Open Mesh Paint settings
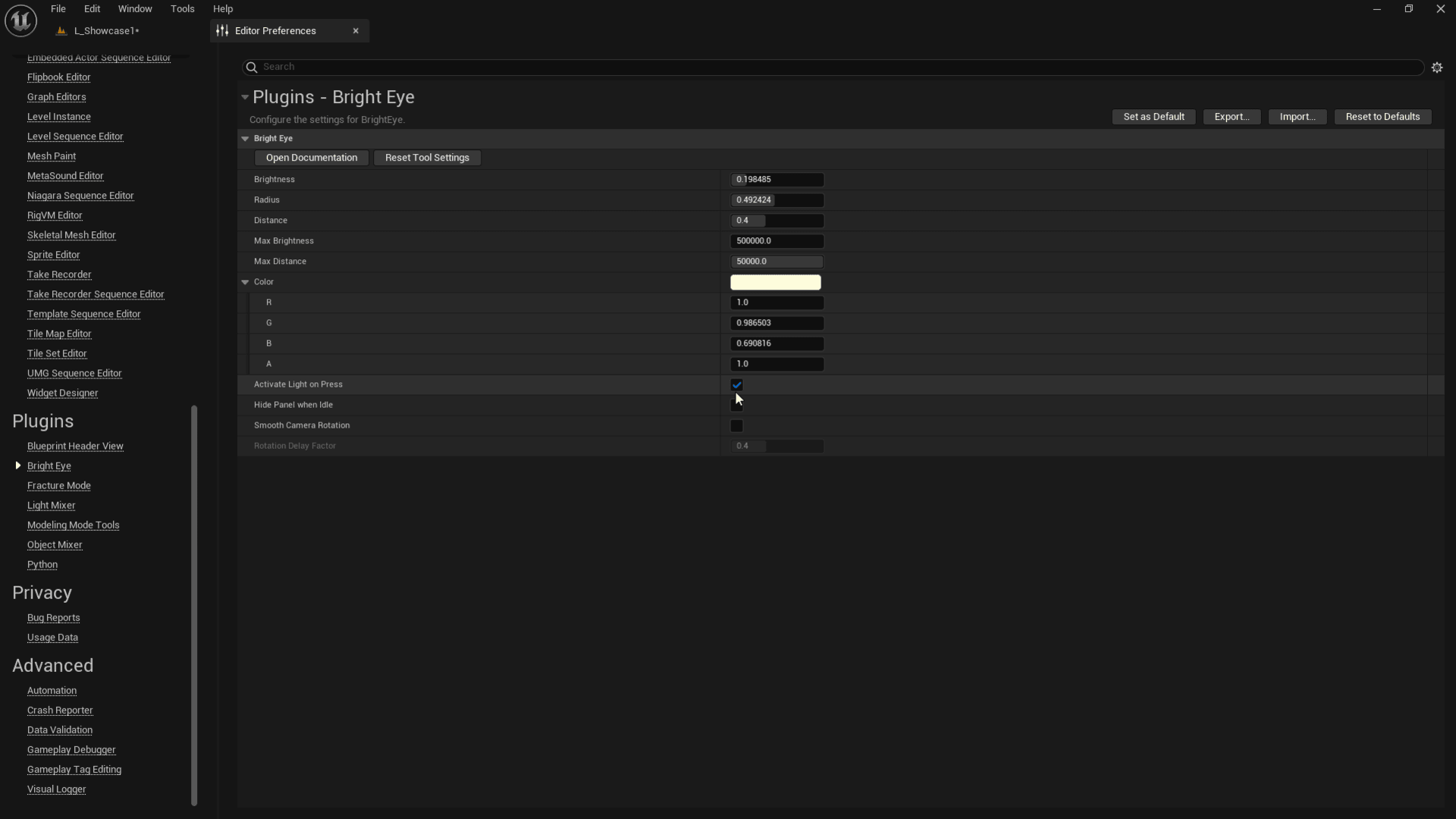Viewport: 1456px width, 819px height. pos(52,156)
